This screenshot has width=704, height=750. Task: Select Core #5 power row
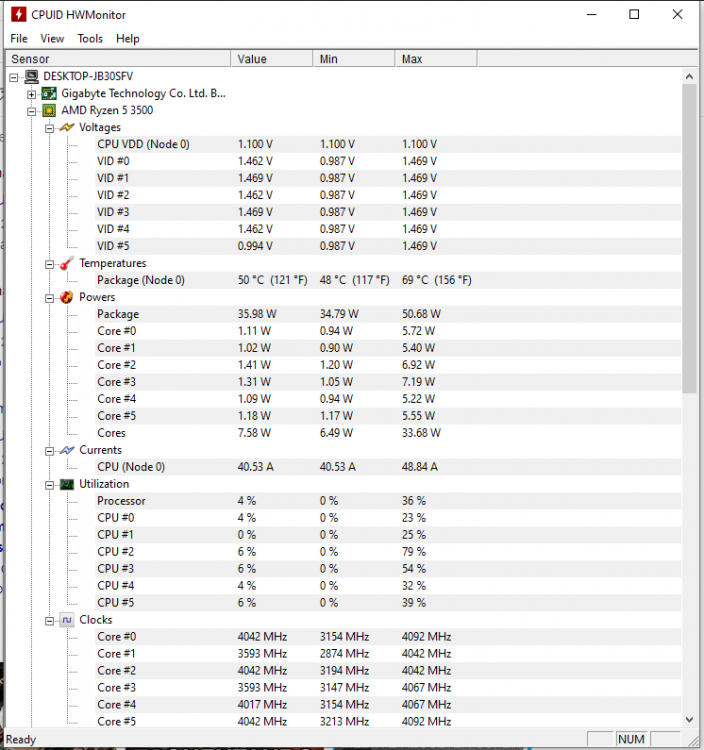pyautogui.click(x=388, y=416)
